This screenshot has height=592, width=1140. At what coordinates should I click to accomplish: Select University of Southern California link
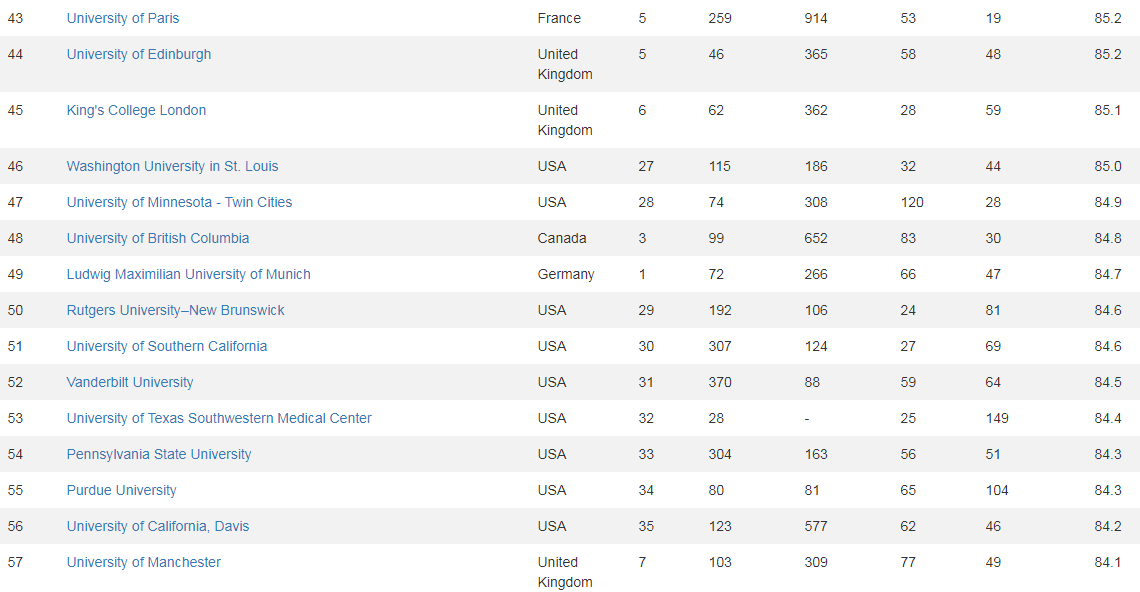[166, 346]
